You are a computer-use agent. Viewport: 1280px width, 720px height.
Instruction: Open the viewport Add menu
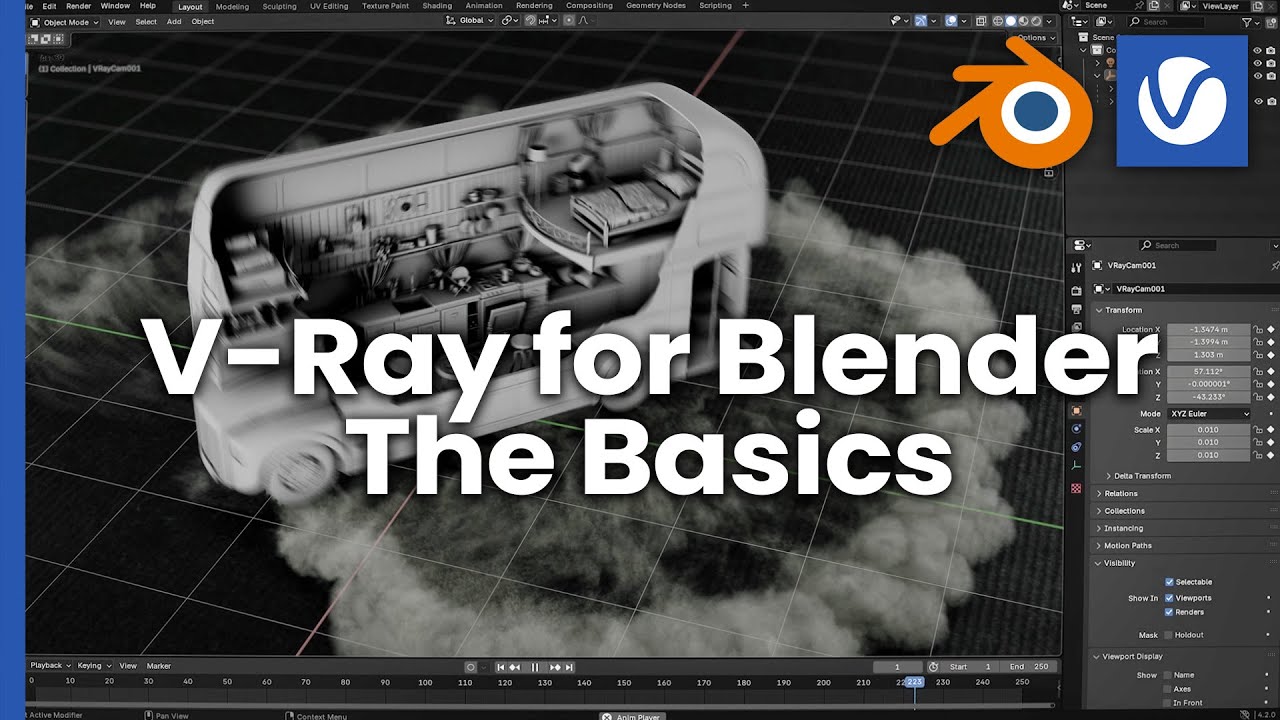[174, 22]
